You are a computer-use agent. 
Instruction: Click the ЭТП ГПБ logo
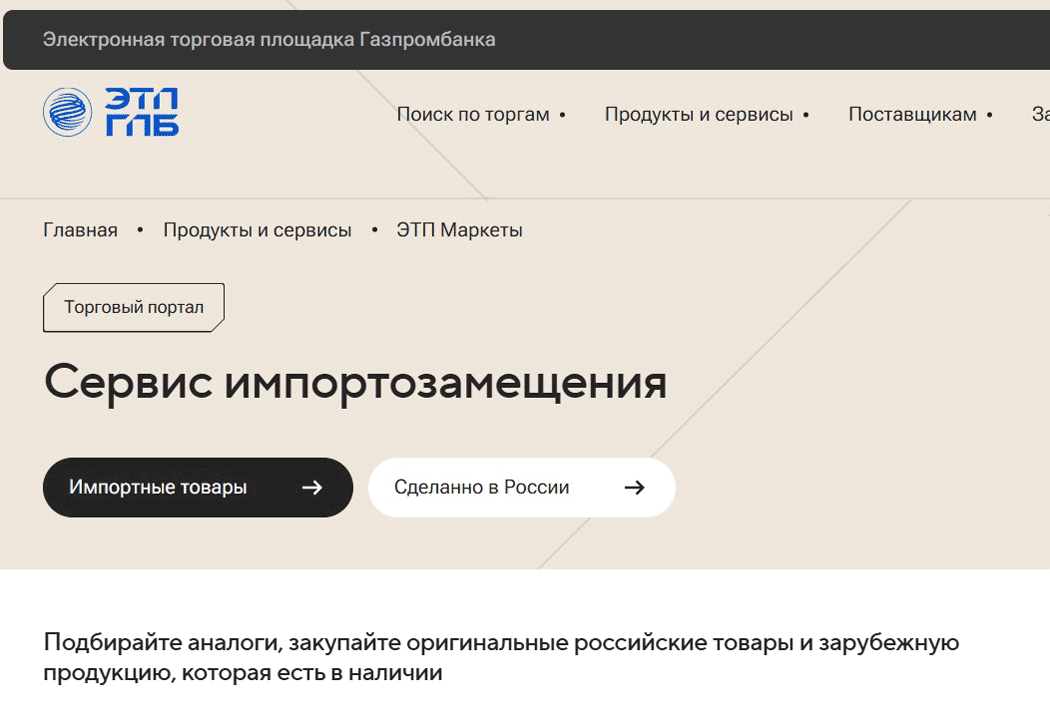pos(111,112)
